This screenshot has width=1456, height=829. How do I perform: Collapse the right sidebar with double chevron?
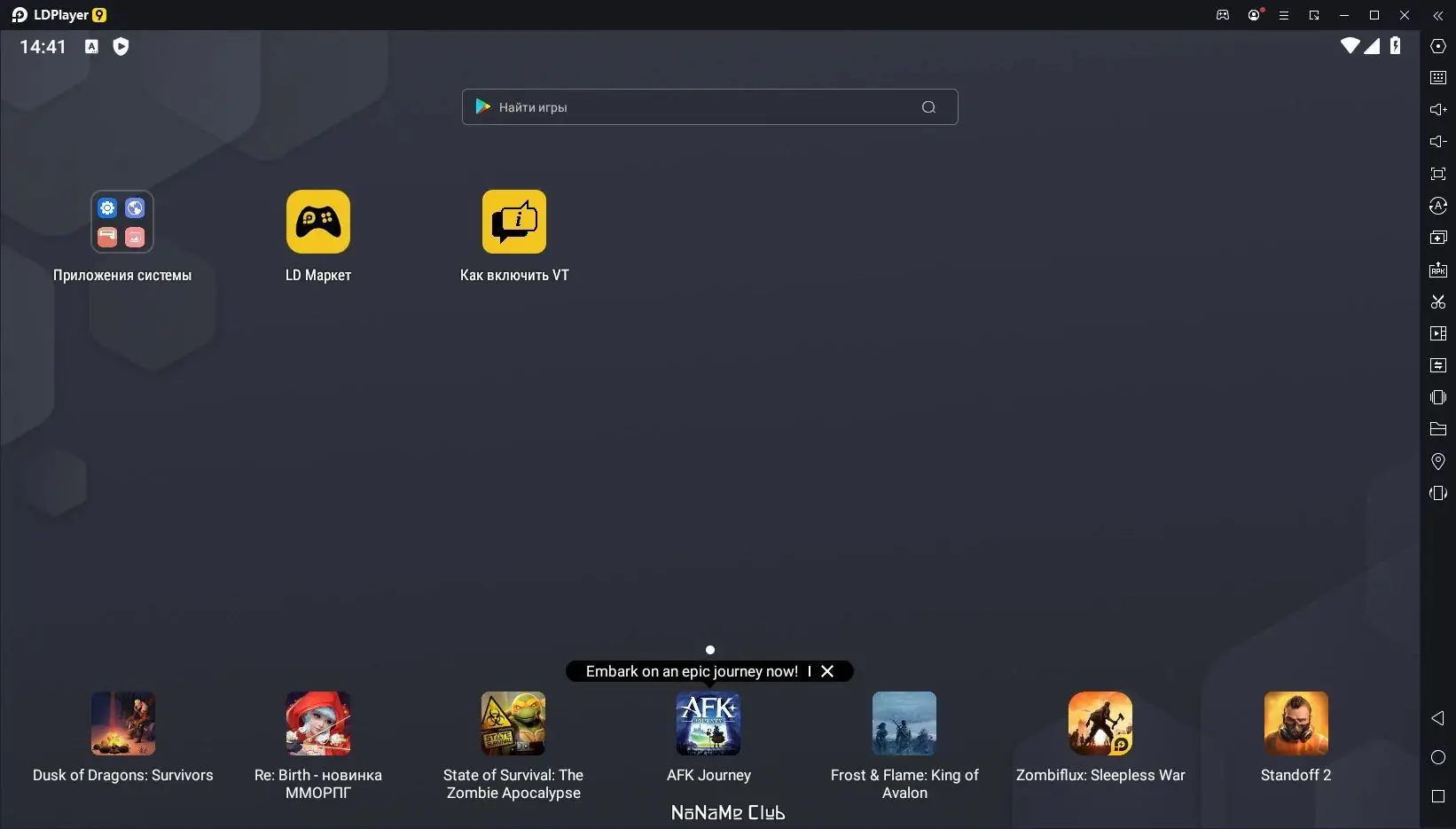[1438, 15]
